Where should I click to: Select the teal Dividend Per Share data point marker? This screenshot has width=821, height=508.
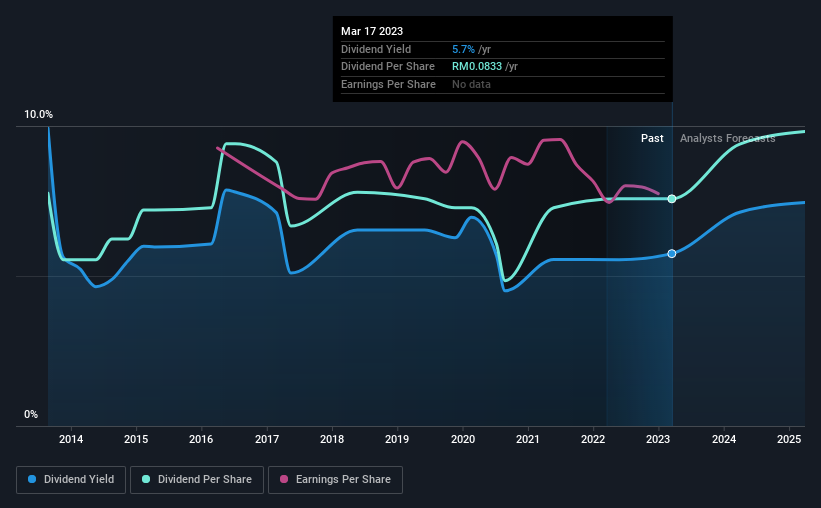click(x=672, y=199)
